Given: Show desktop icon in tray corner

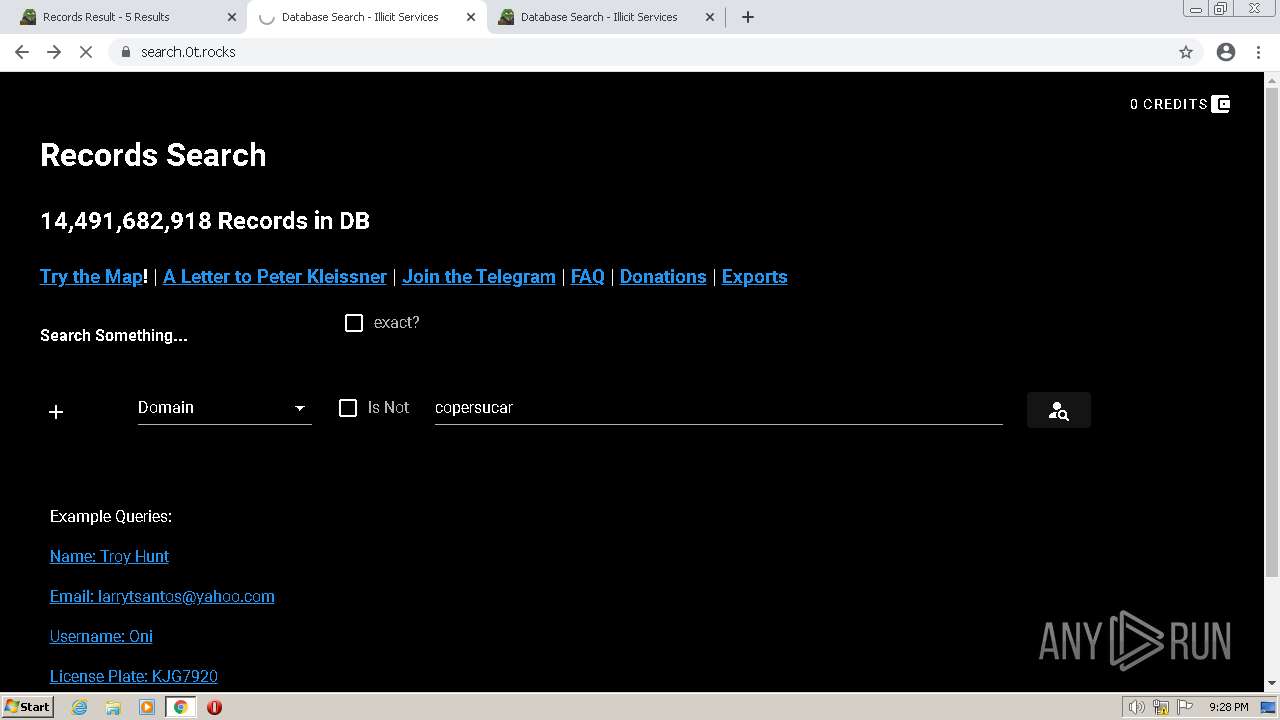Looking at the screenshot, I should click(1268, 707).
